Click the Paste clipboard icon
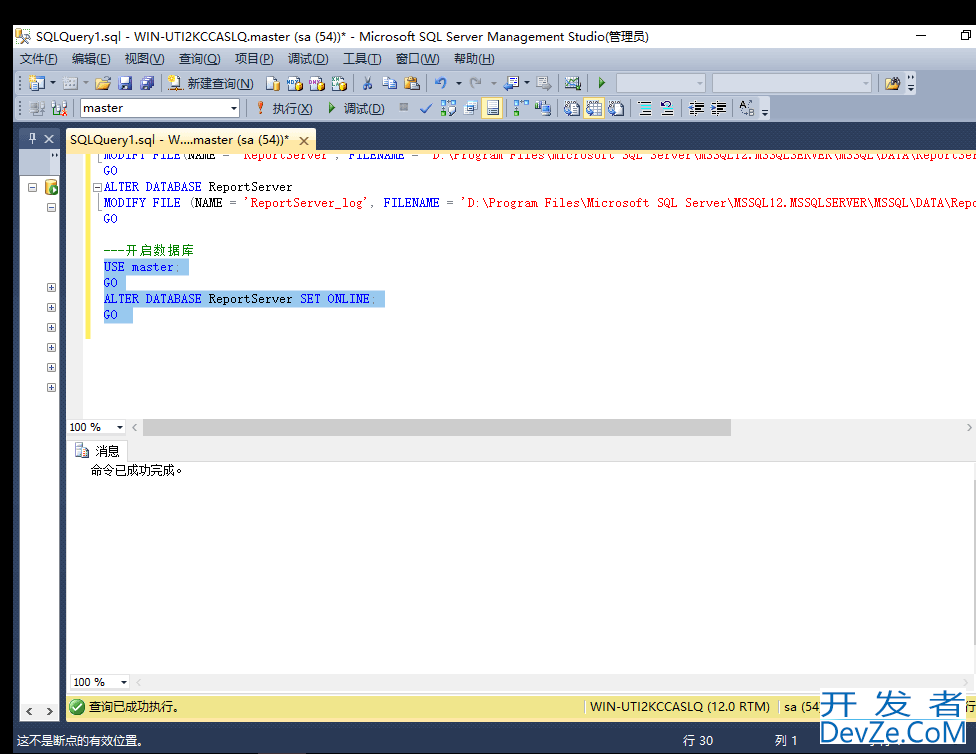 412,83
